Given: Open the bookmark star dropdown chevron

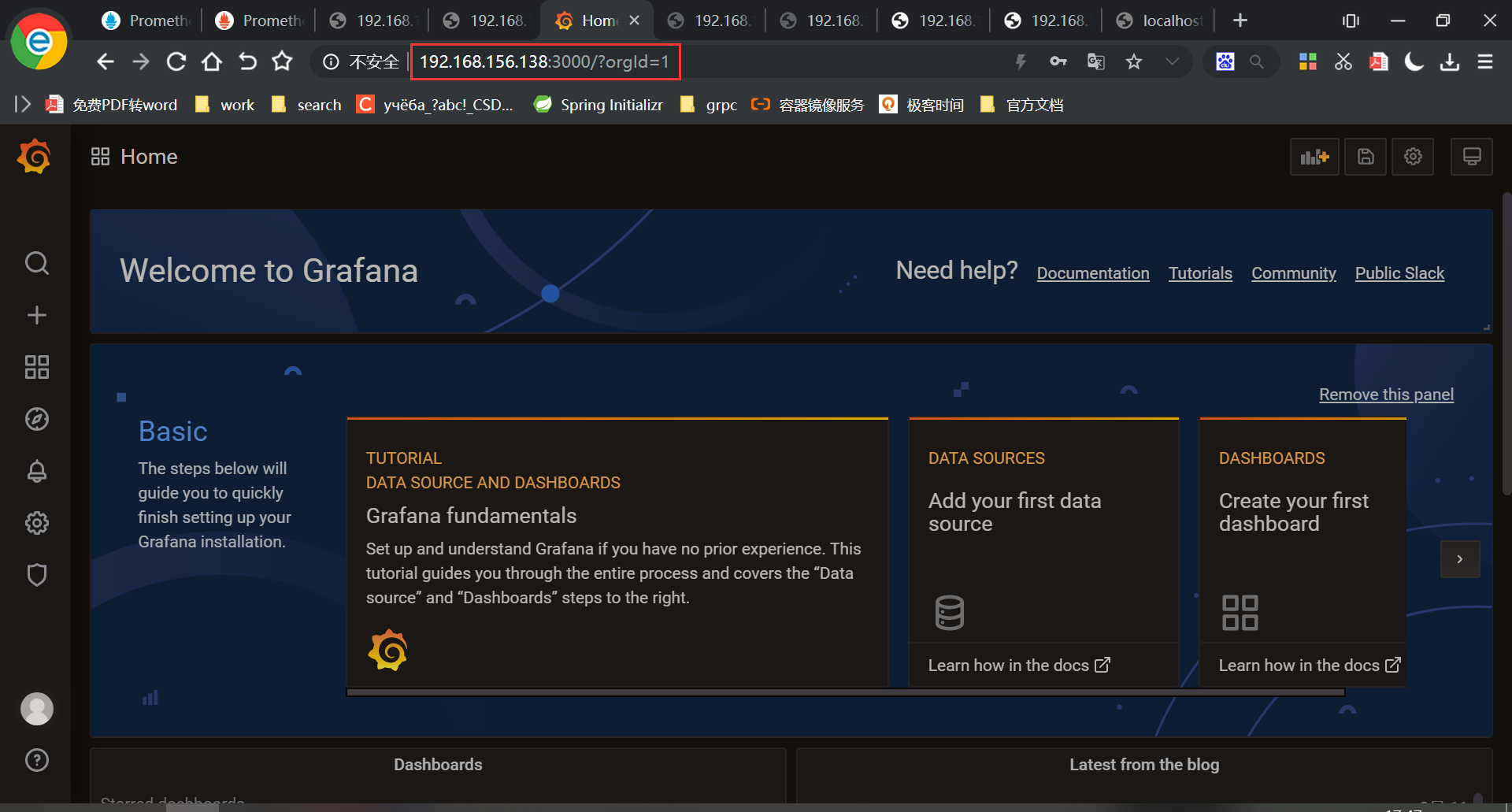Looking at the screenshot, I should (x=1173, y=61).
